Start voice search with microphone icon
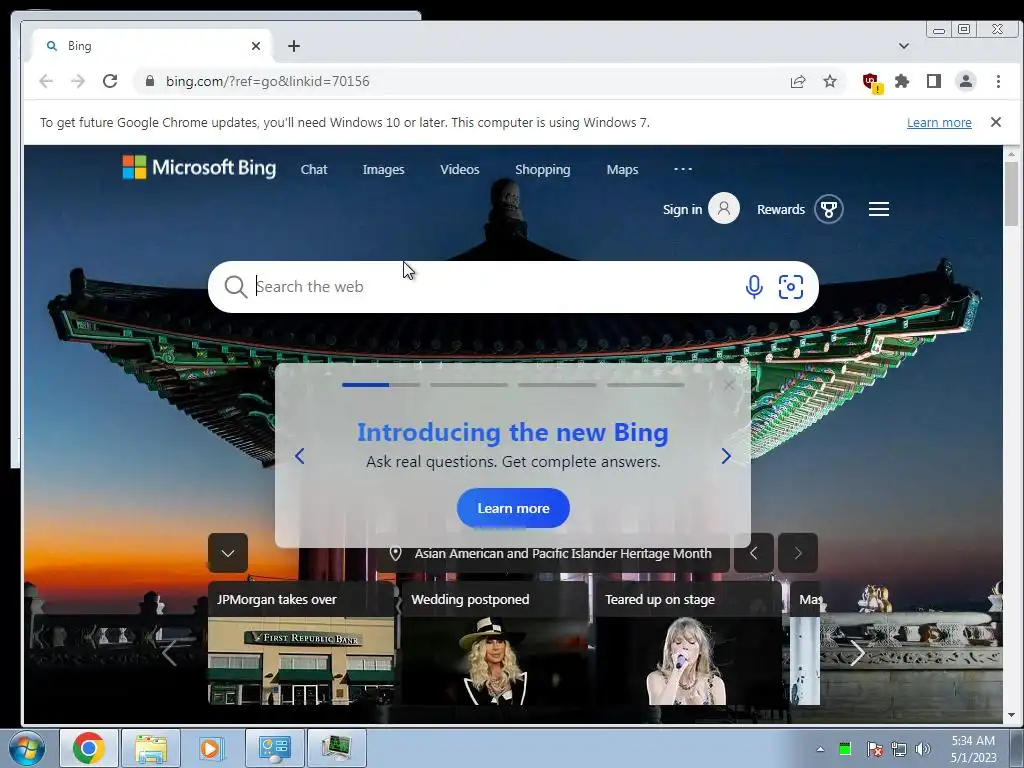The width and height of the screenshot is (1024, 768). (754, 287)
